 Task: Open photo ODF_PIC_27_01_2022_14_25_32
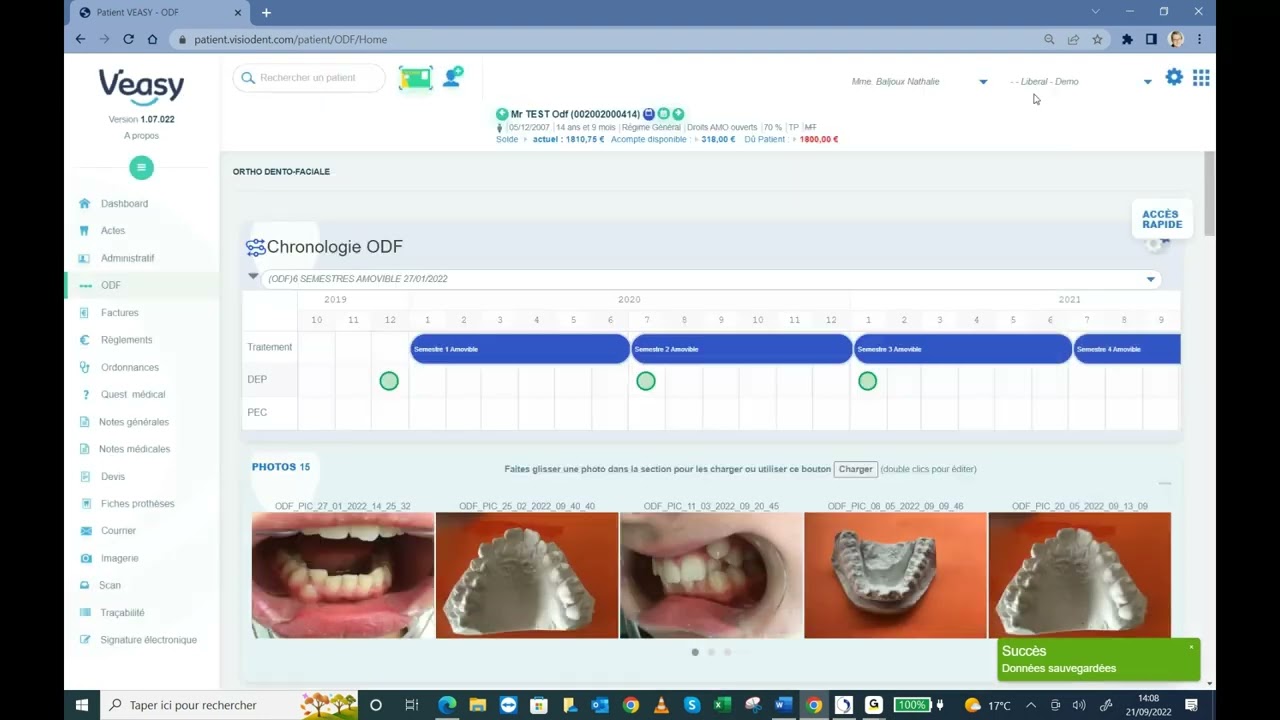(343, 575)
